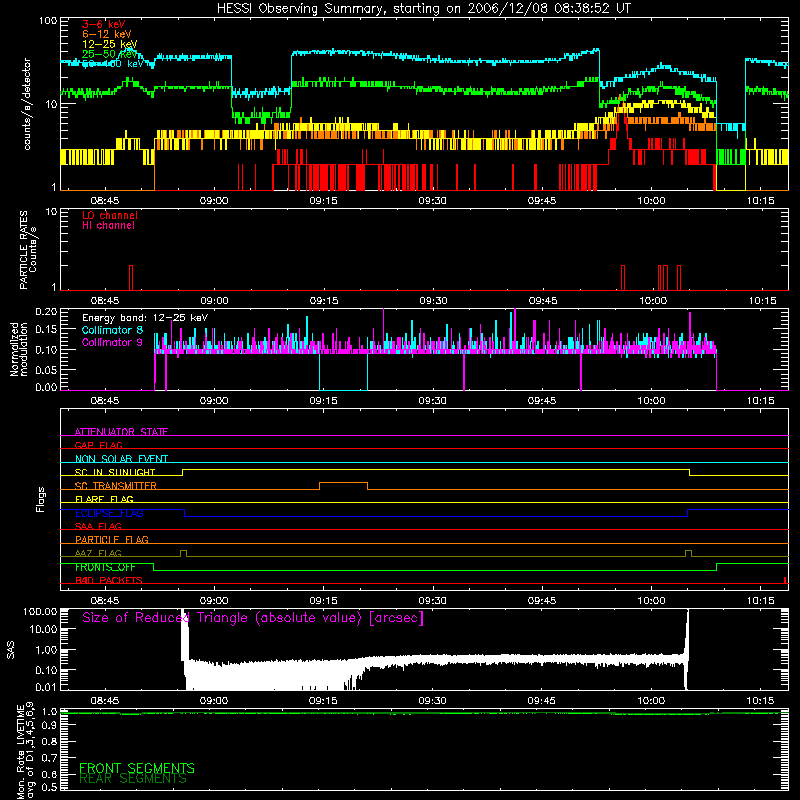Select the 'REAR SEGMENTS' legend label
800x800 pixels.
click(133, 778)
